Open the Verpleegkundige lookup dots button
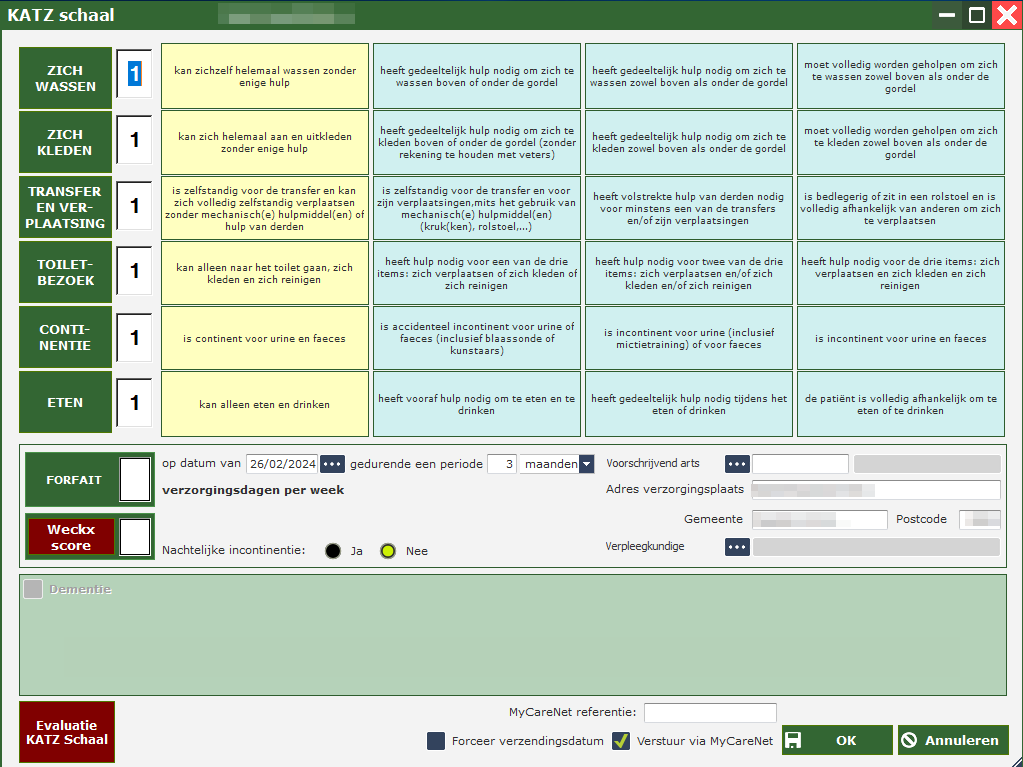 click(x=737, y=547)
